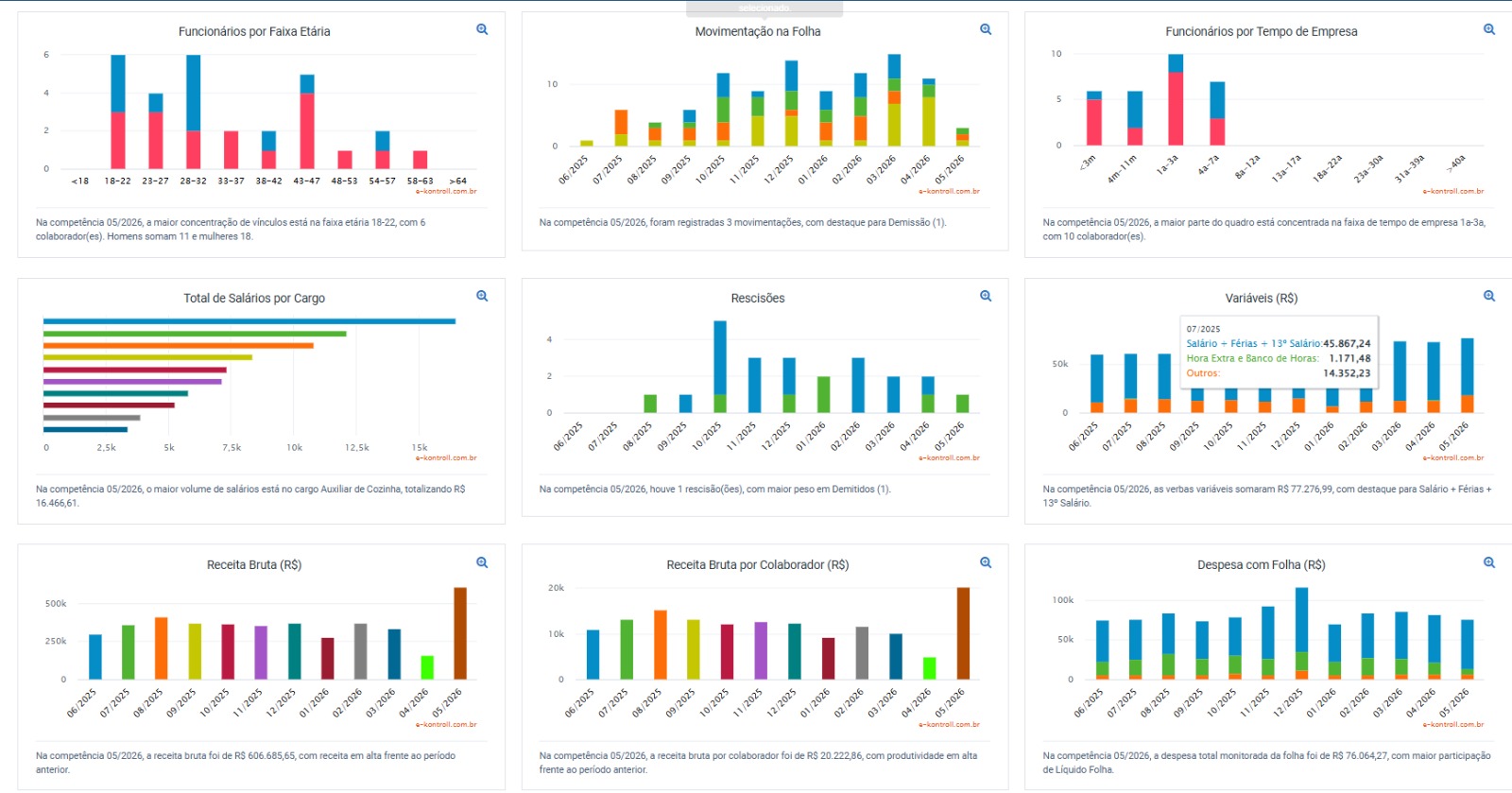Click the 'Rescisões' chart title

758,298
